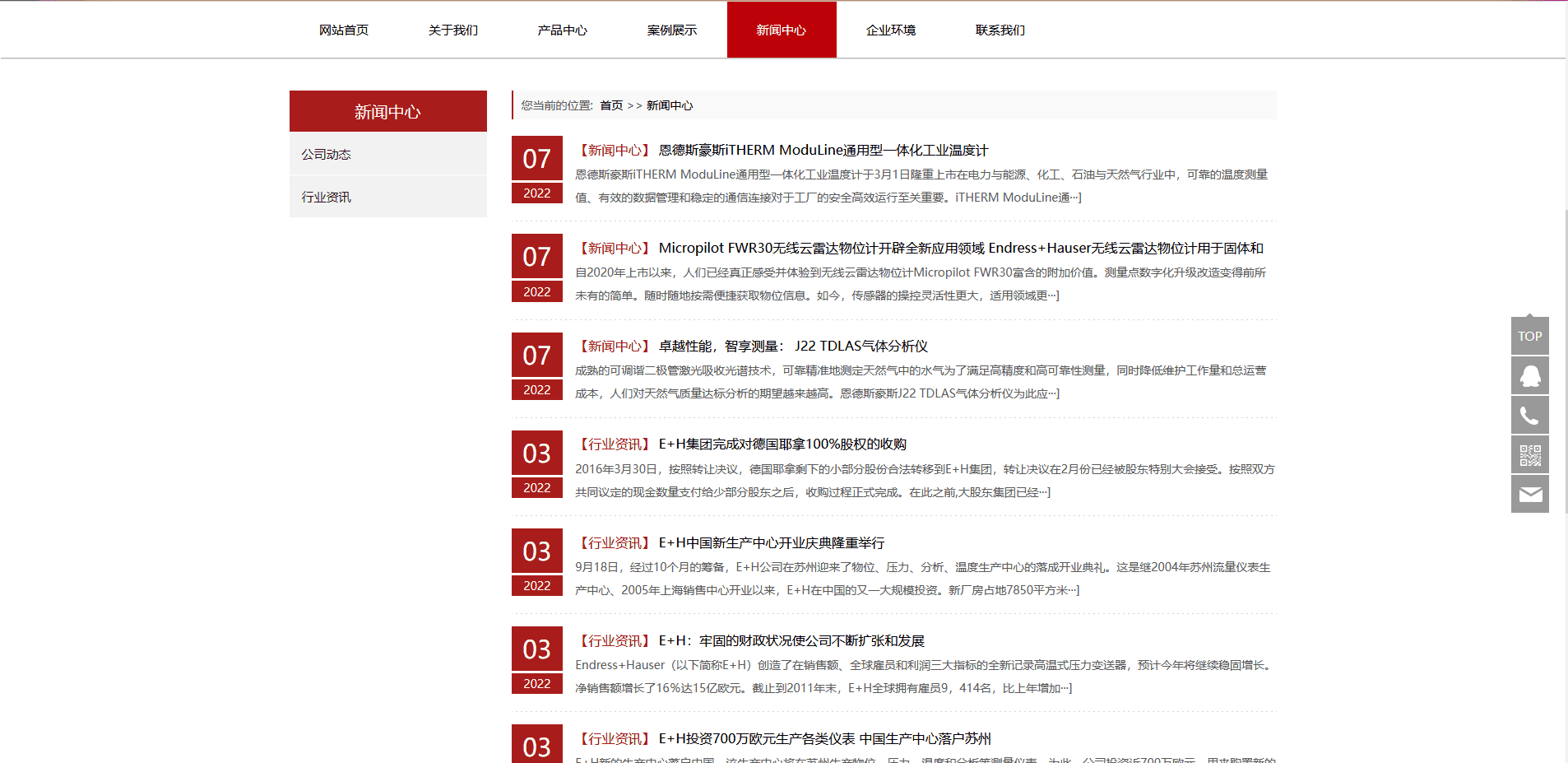Click the TOP back-to-top button

pos(1529,336)
